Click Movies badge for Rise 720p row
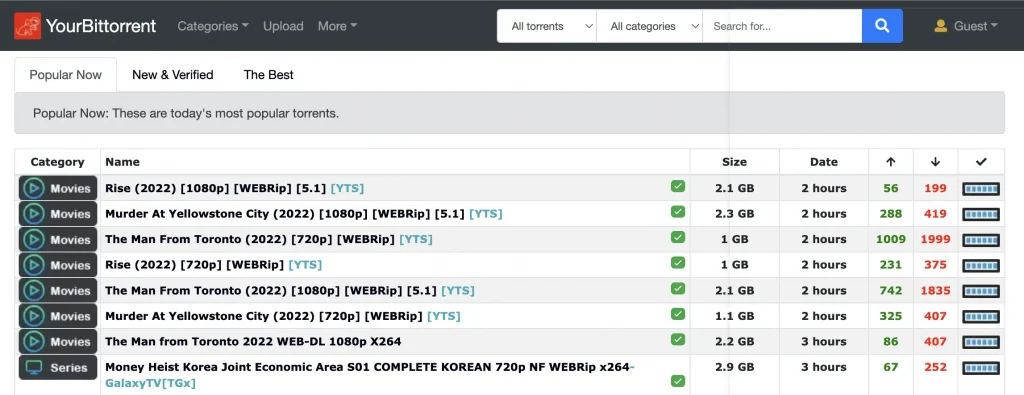Screen dimensions: 1024x395 58,264
